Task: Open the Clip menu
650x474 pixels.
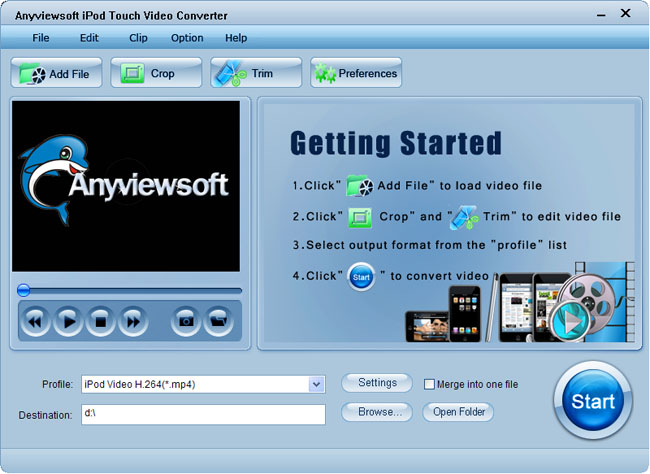Action: 138,38
